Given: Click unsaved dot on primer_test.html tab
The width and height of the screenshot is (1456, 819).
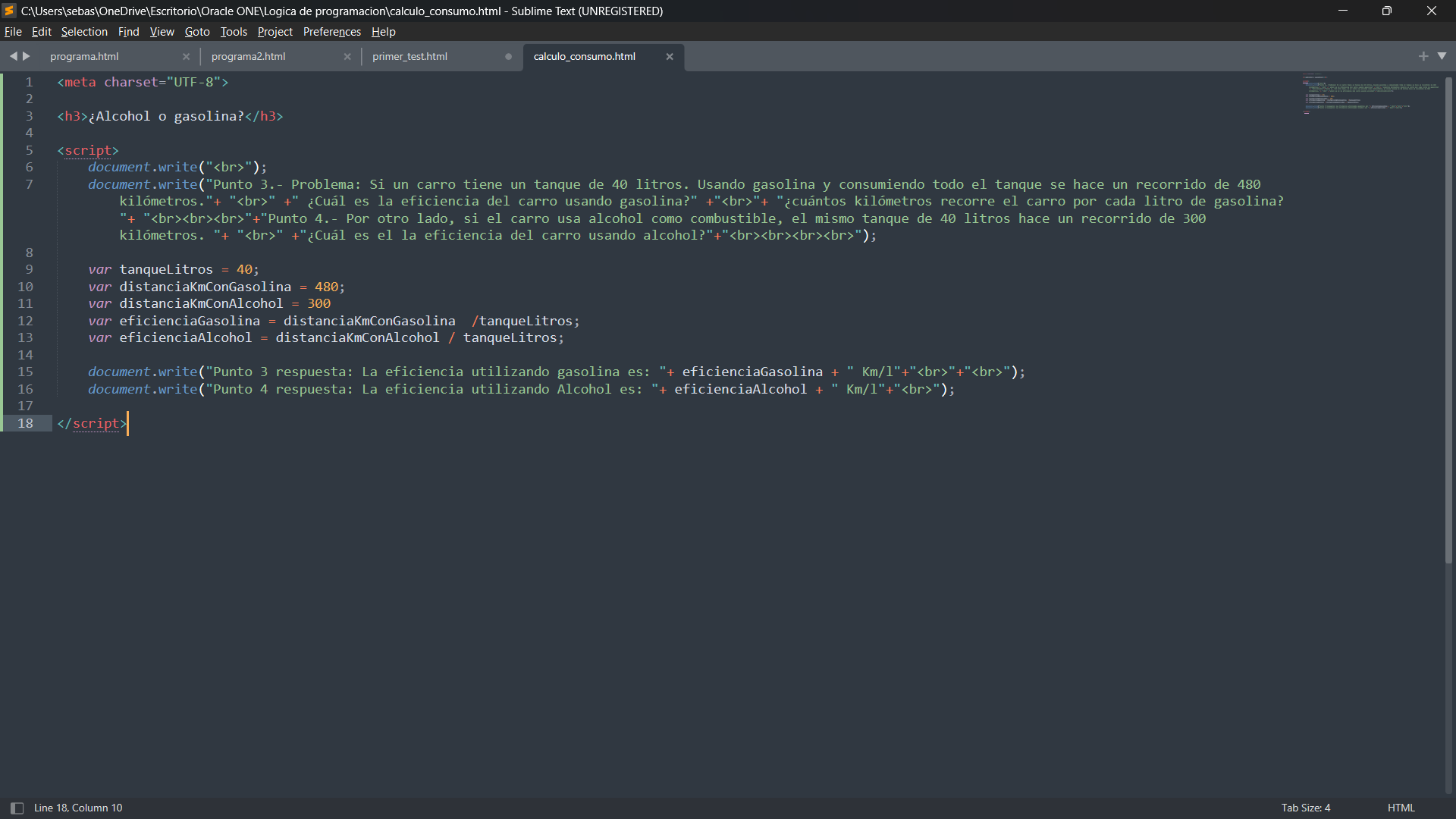Looking at the screenshot, I should pos(508,57).
